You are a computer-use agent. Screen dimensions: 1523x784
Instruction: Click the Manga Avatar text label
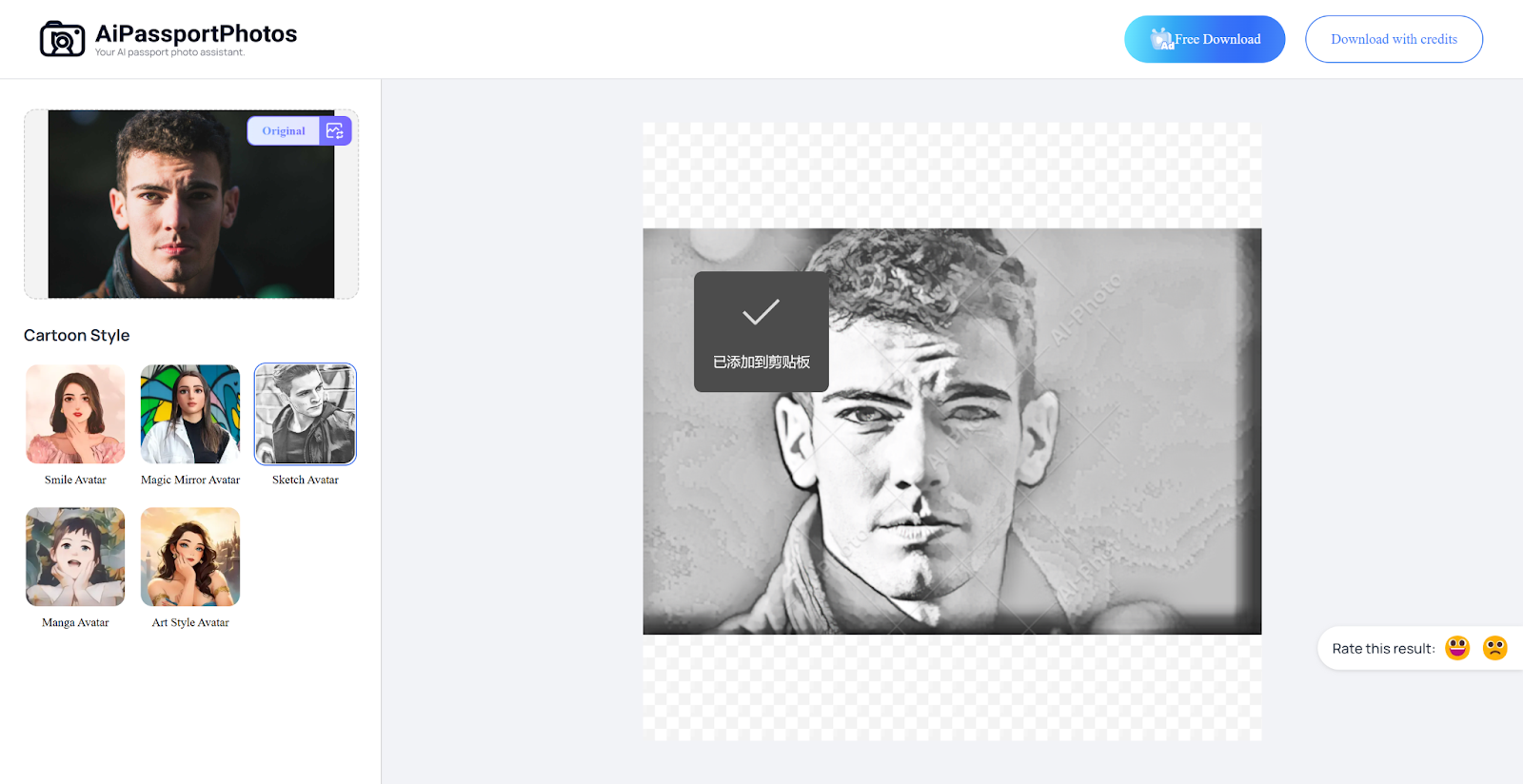(75, 622)
